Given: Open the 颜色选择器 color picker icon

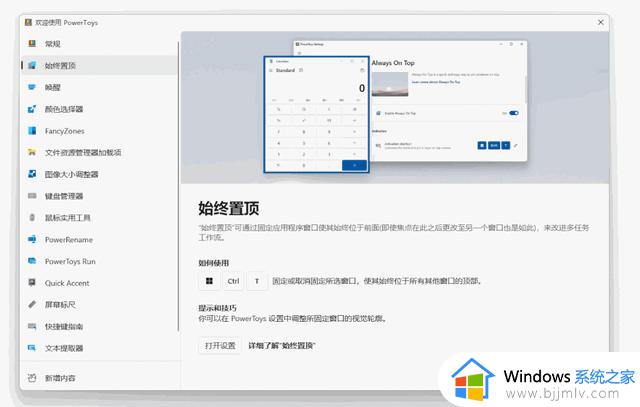Looking at the screenshot, I should [x=32, y=109].
